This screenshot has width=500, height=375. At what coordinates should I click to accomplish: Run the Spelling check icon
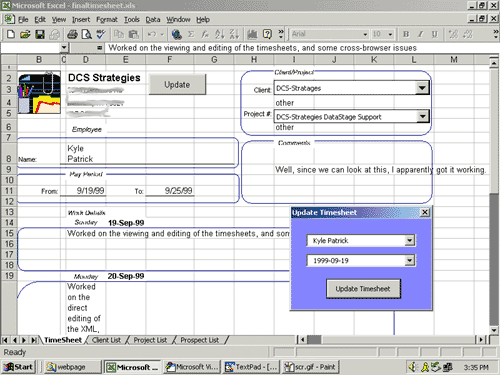101,34
